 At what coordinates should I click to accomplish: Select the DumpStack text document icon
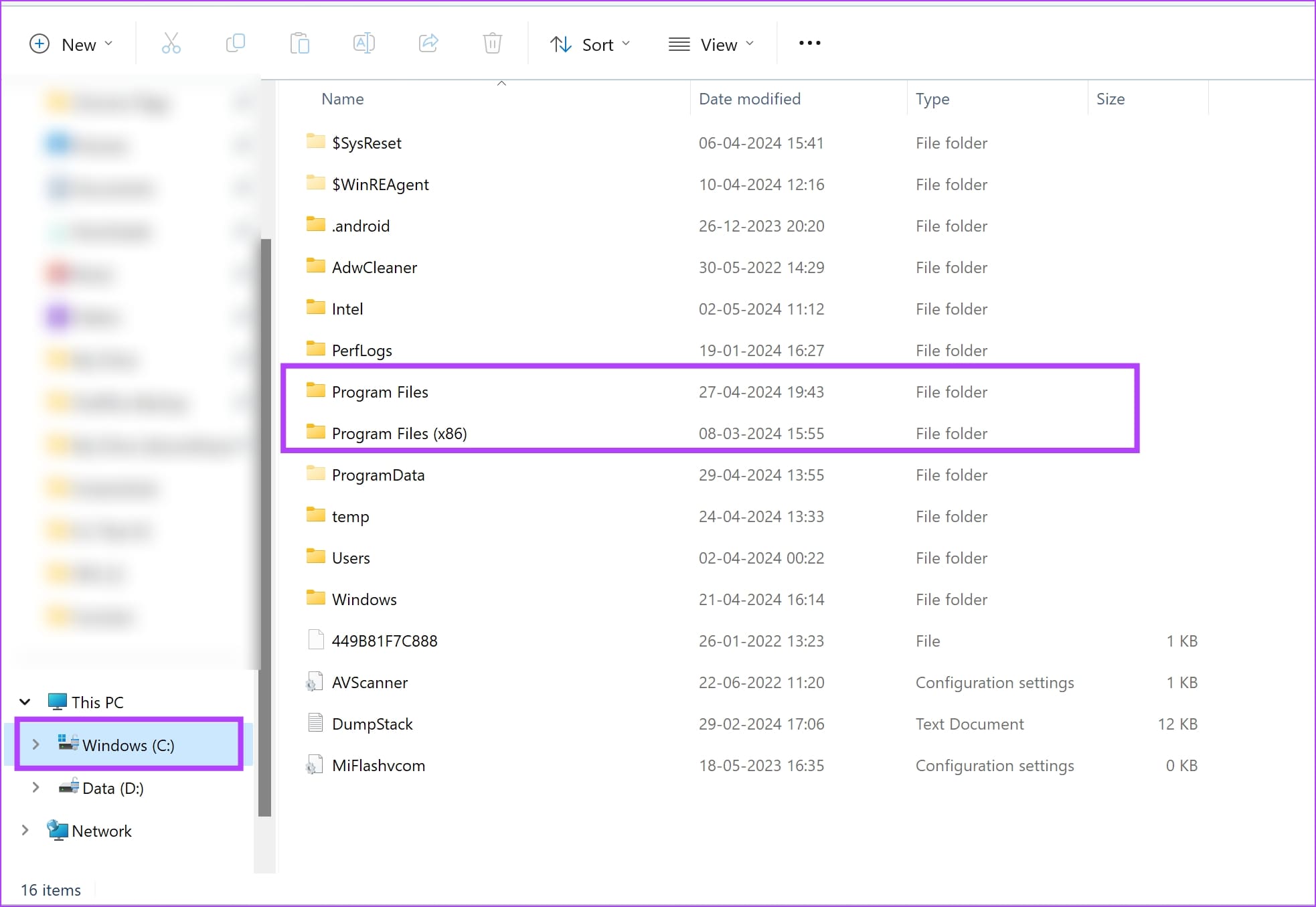315,724
